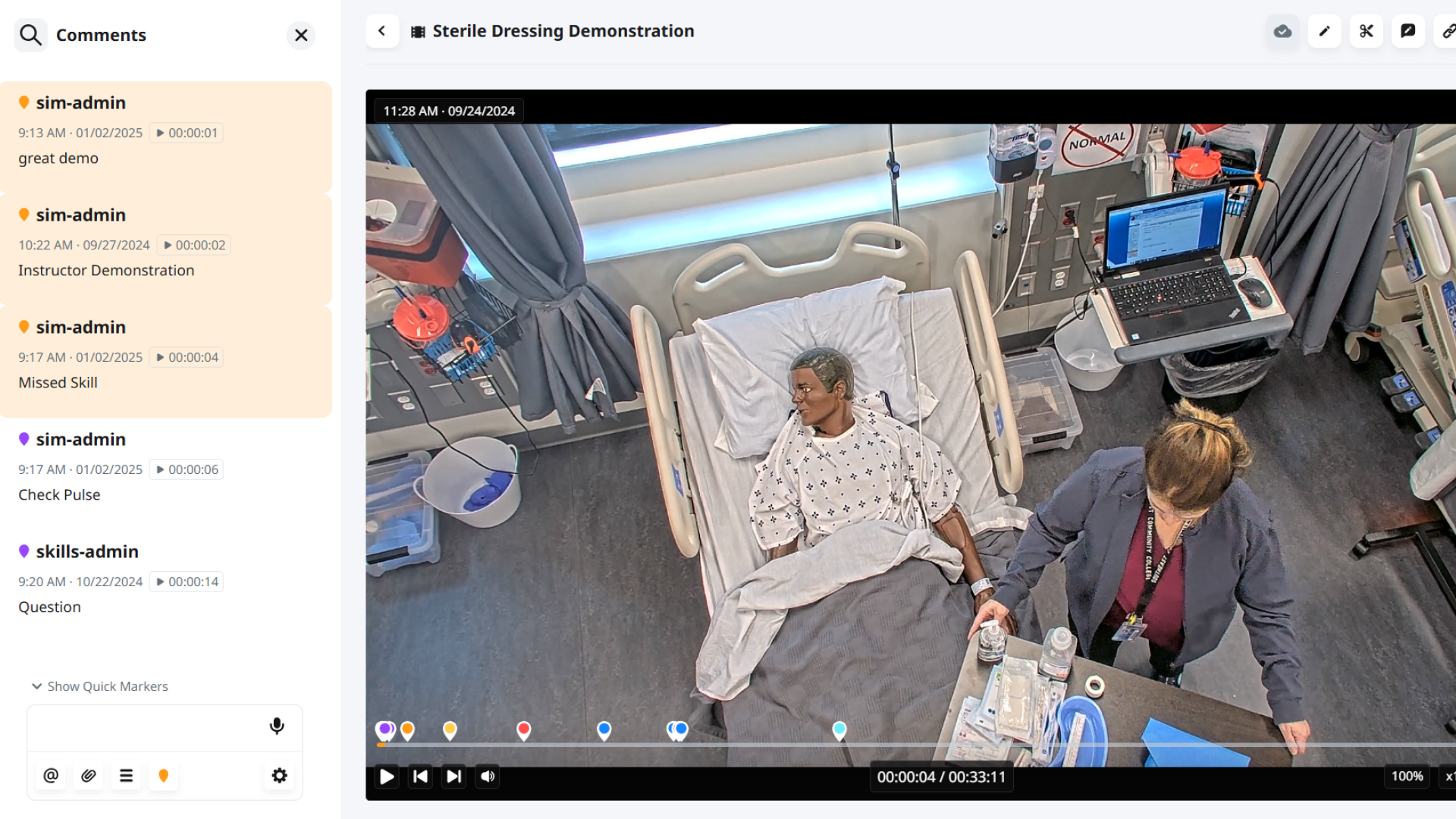Select the 'Check Pulse' comment
The image size is (1456, 819).
[166, 474]
